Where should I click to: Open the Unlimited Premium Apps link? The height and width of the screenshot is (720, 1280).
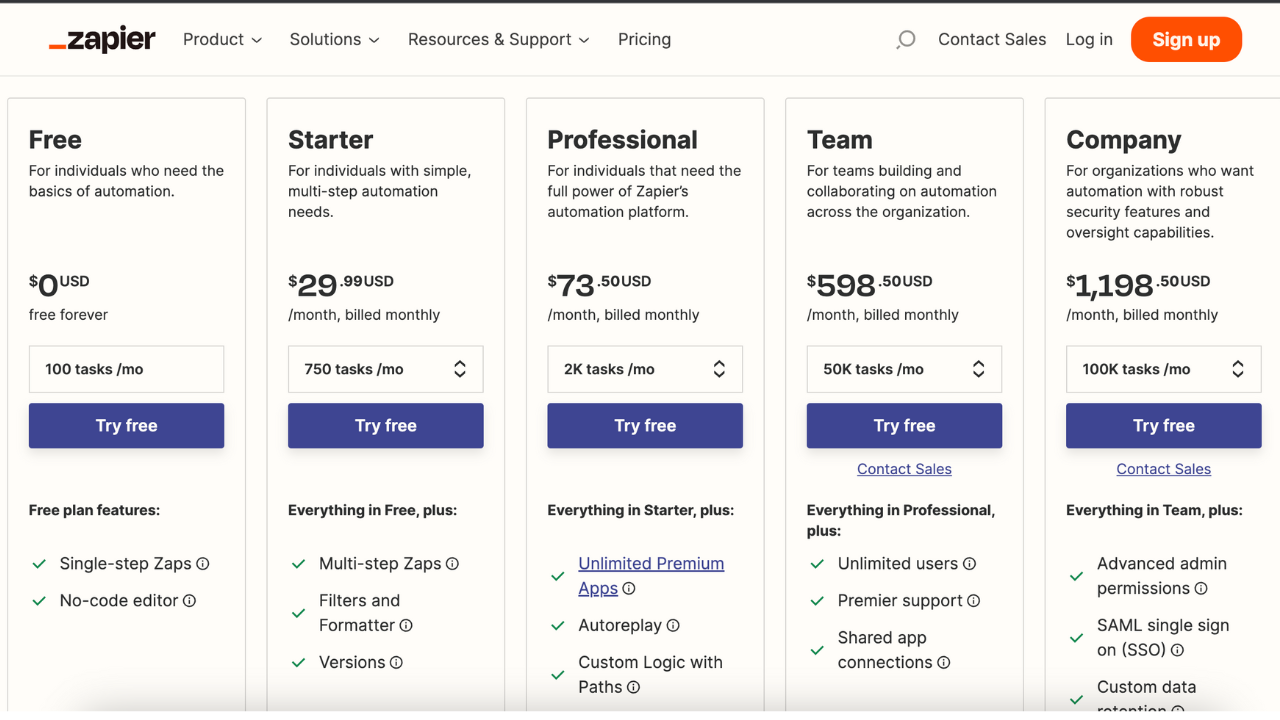coord(651,576)
